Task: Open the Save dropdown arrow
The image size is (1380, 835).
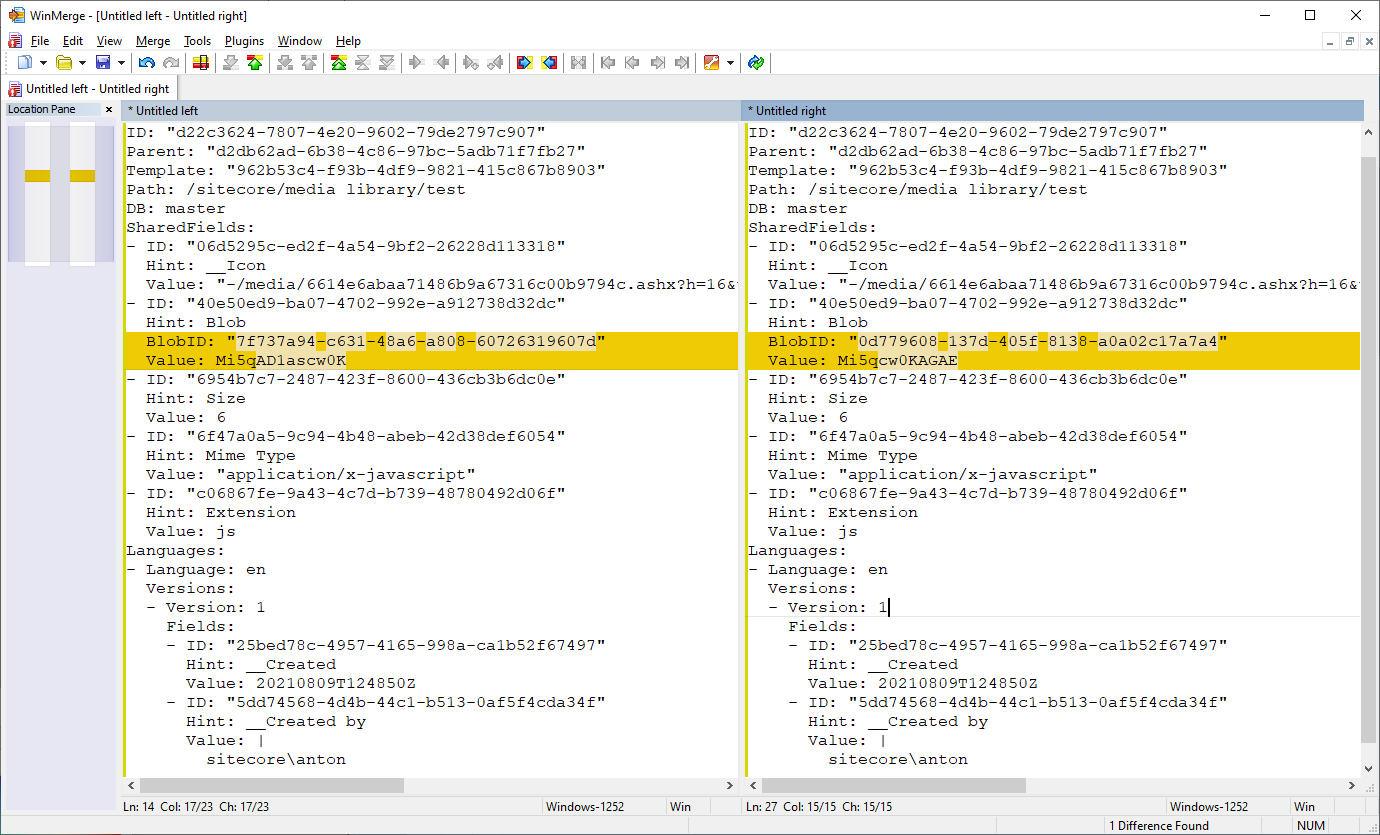Action: pyautogui.click(x=121, y=63)
